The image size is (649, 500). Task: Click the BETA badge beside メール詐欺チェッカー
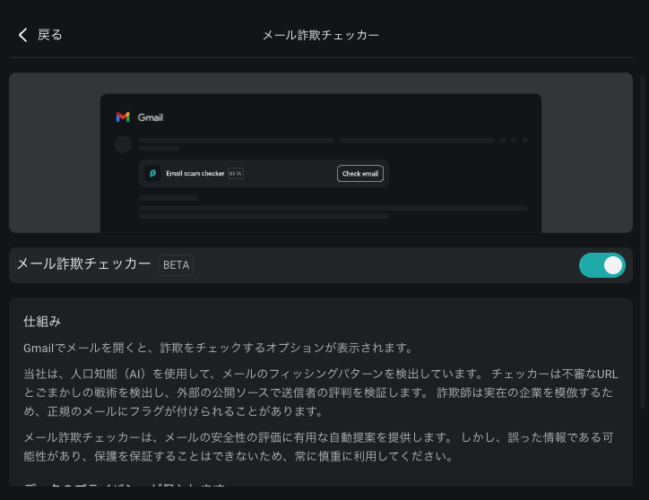(176, 265)
